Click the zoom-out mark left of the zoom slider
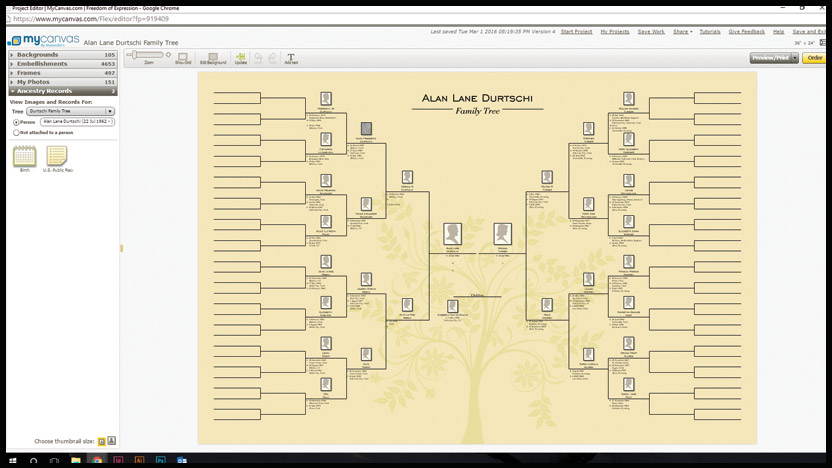The height and width of the screenshot is (468, 832). (x=128, y=55)
